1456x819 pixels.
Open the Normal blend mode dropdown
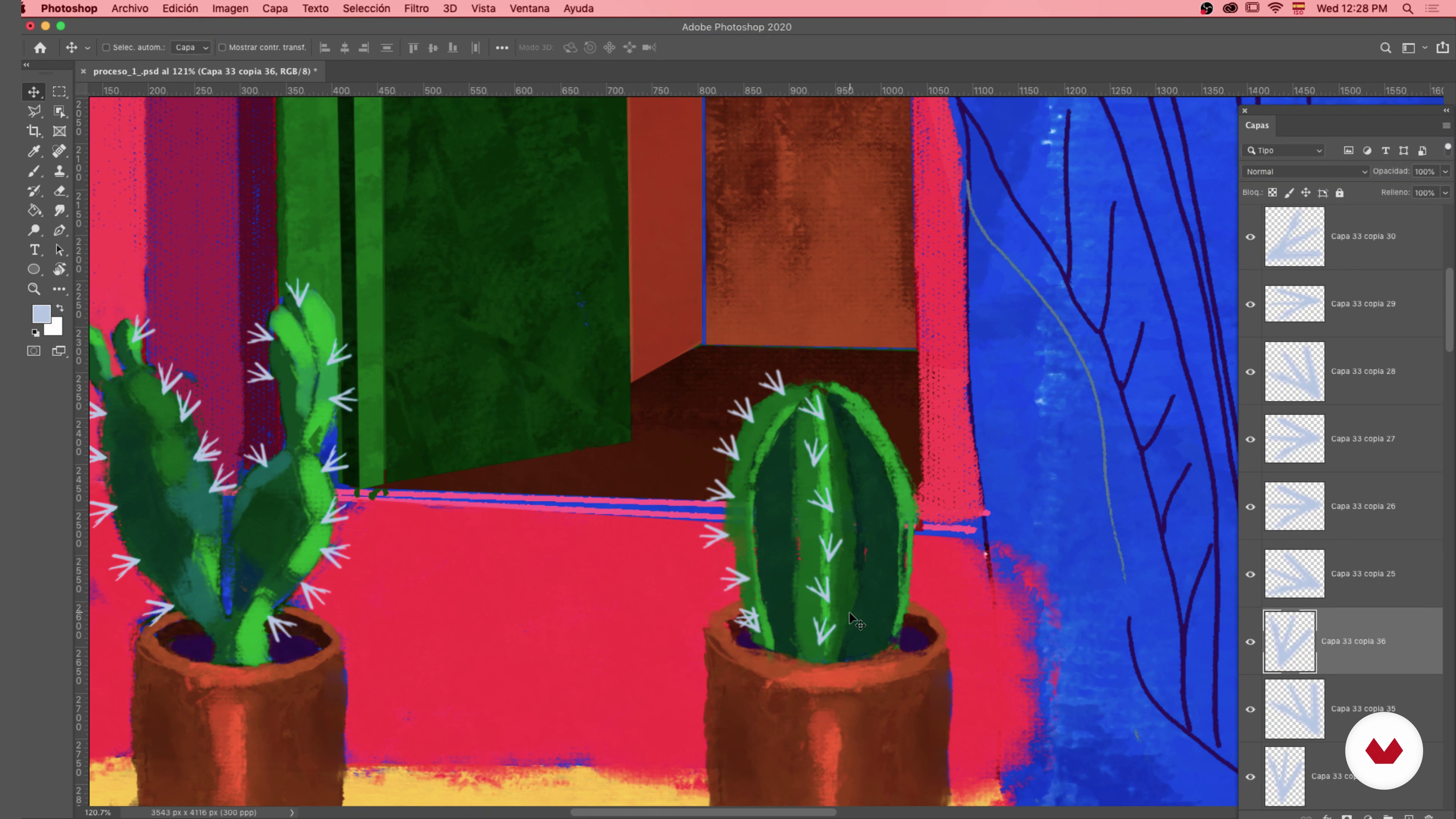pyautogui.click(x=1305, y=171)
